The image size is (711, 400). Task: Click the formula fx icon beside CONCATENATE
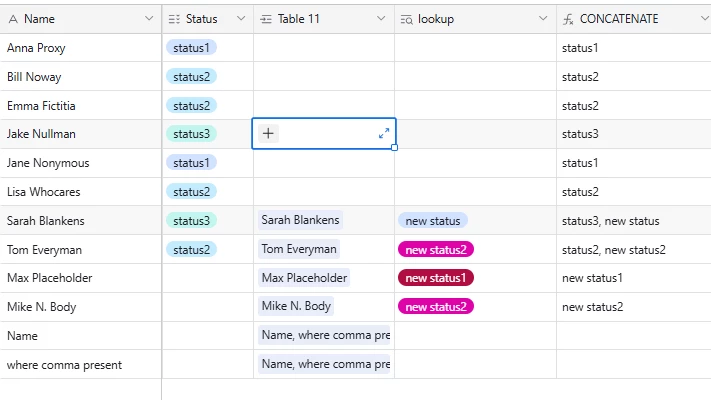(x=568, y=19)
